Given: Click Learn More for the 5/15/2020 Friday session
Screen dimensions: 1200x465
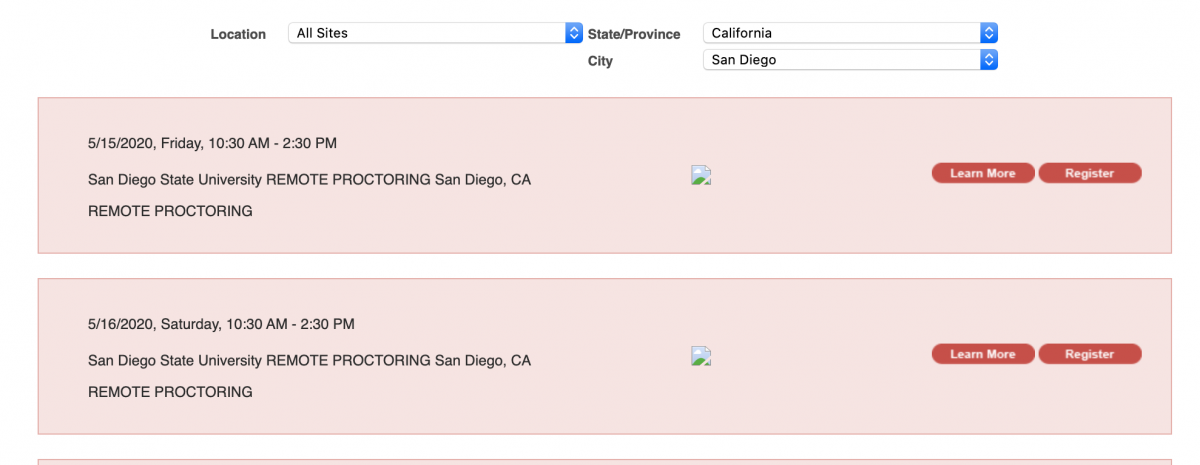Looking at the screenshot, I should (983, 173).
